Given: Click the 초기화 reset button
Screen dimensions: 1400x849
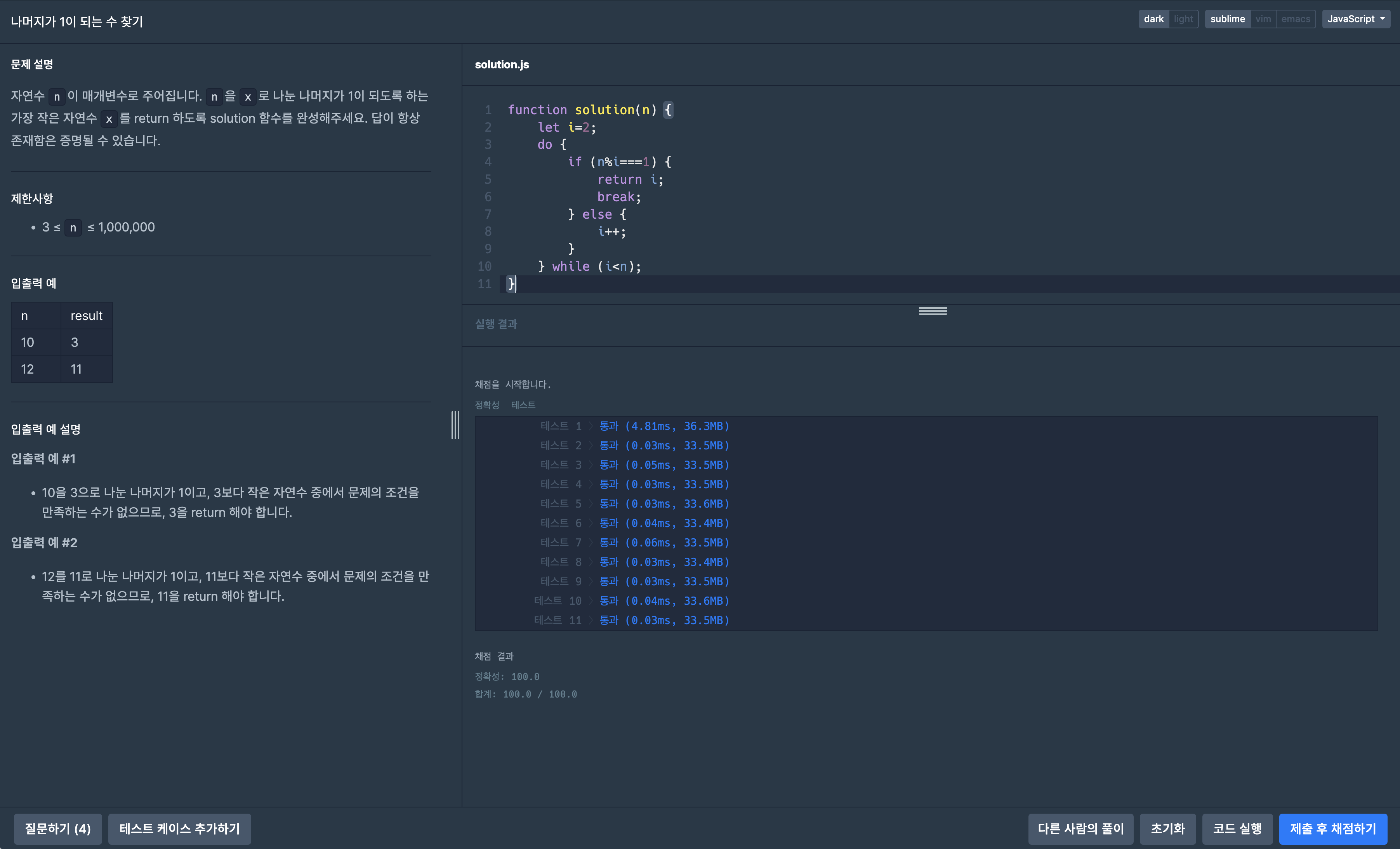Looking at the screenshot, I should (x=1167, y=828).
